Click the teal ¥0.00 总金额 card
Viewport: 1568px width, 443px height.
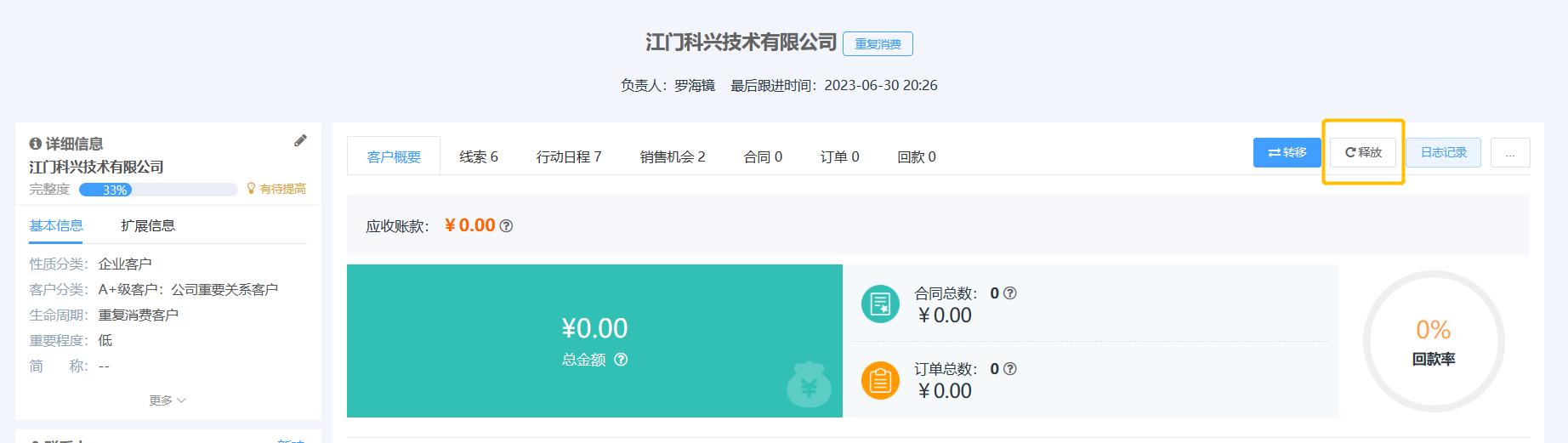(594, 341)
